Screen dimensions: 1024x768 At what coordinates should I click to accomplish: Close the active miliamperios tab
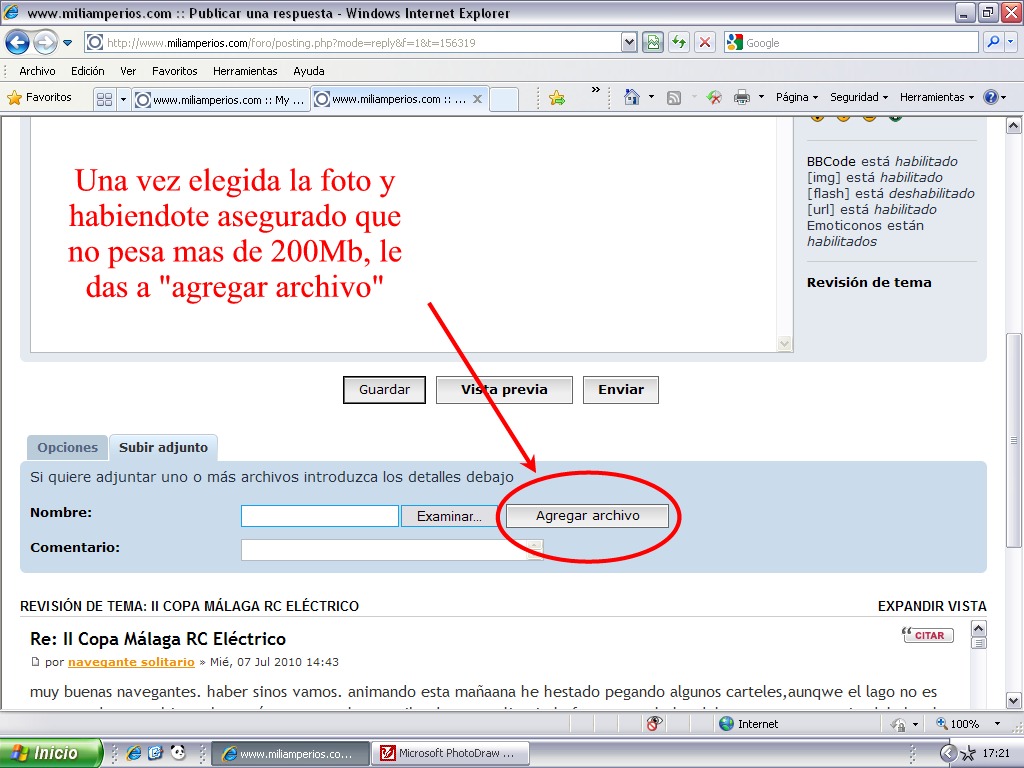click(x=477, y=99)
